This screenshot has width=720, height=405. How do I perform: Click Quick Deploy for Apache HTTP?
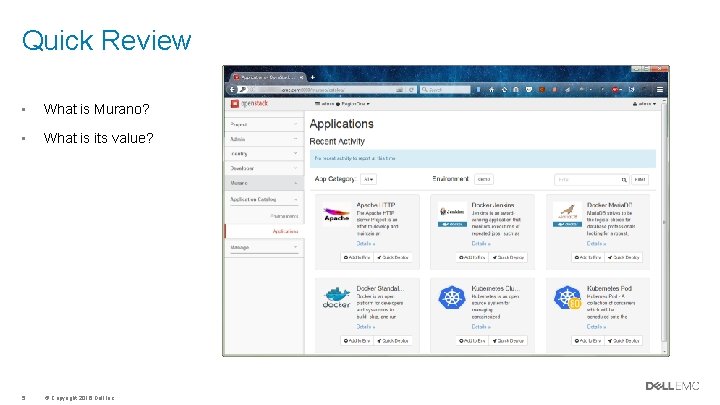point(393,258)
